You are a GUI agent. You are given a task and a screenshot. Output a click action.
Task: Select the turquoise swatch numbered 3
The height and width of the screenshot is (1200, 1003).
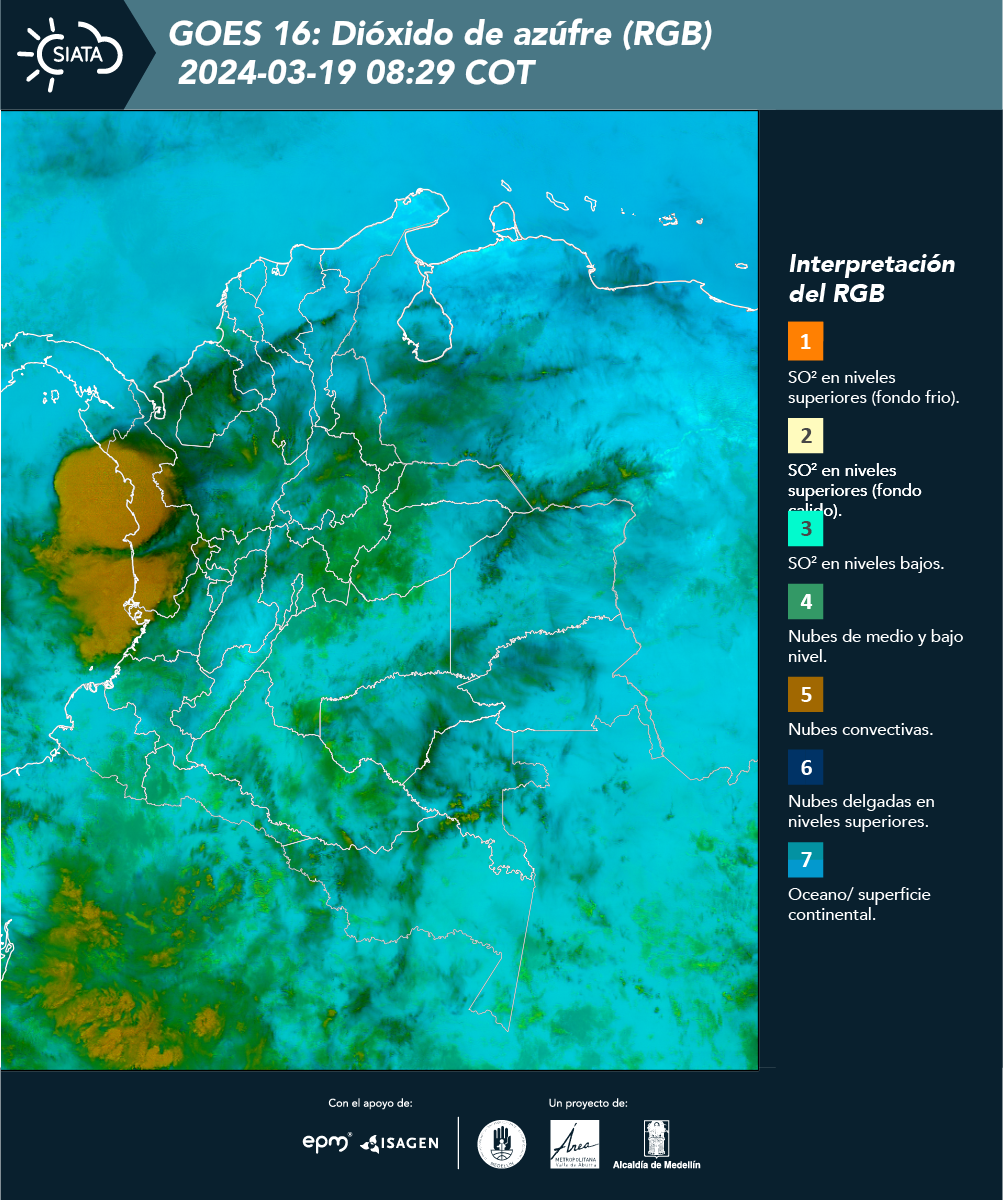click(805, 527)
